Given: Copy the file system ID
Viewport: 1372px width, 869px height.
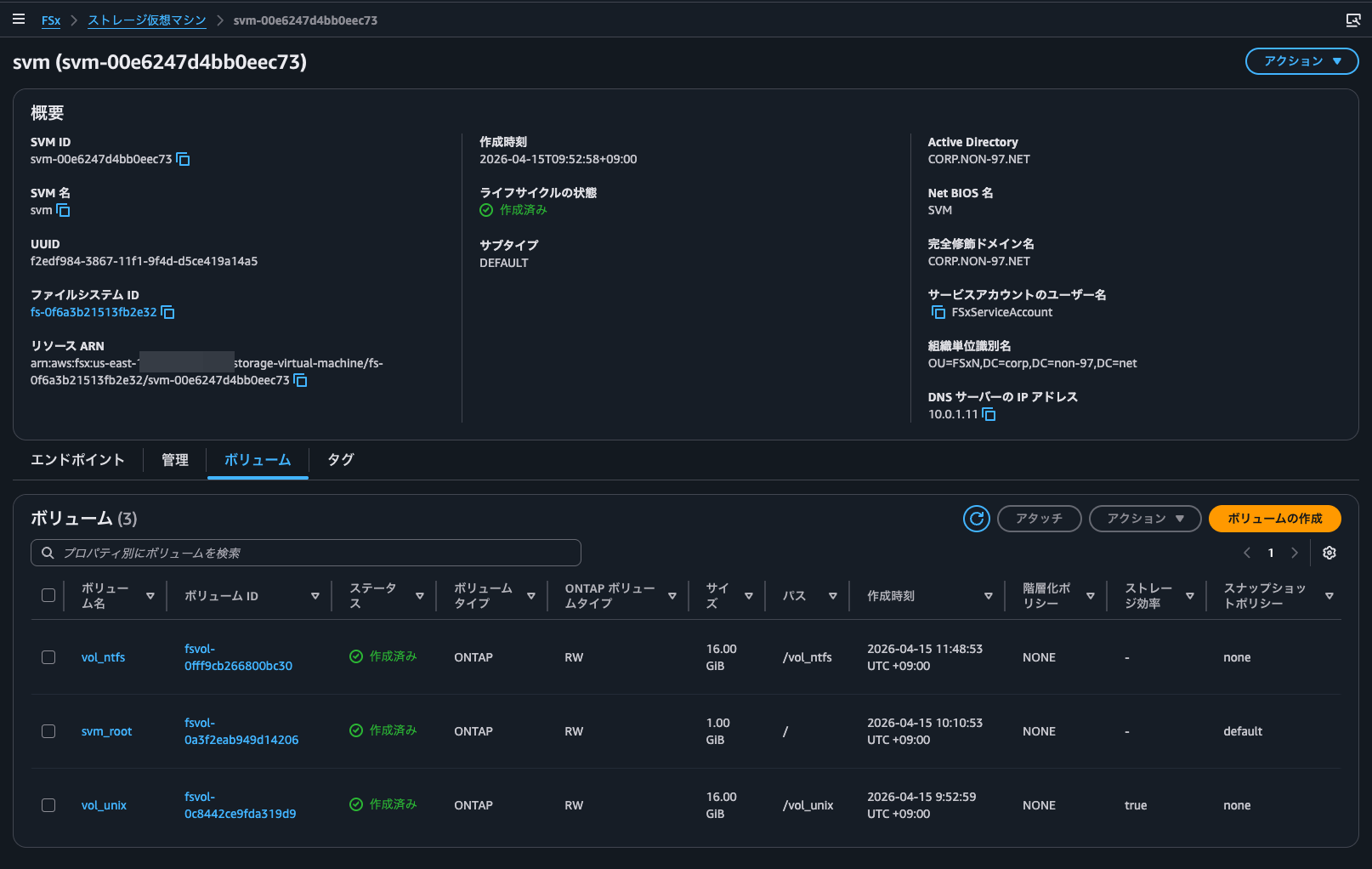Looking at the screenshot, I should 167,312.
